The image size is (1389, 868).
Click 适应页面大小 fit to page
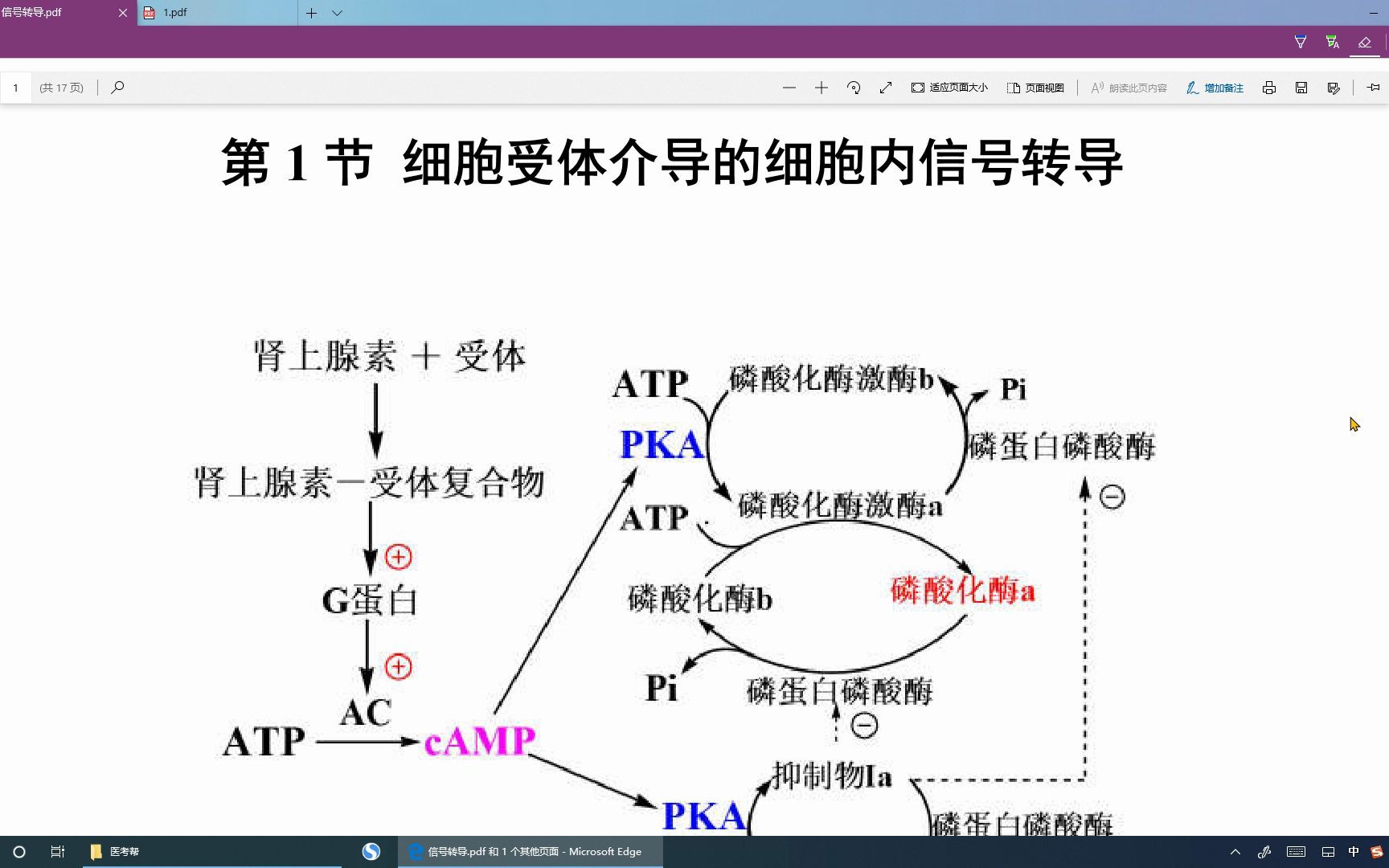coord(949,88)
